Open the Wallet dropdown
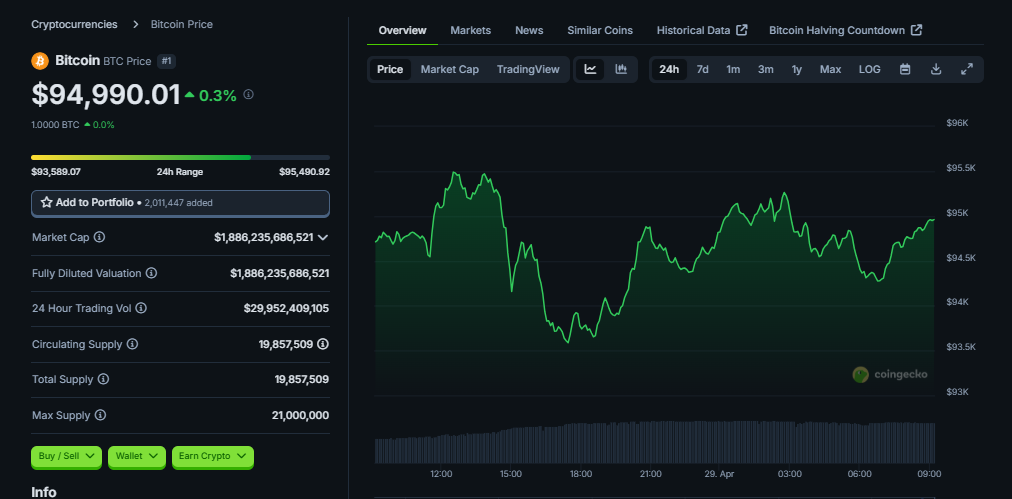 click(x=137, y=456)
